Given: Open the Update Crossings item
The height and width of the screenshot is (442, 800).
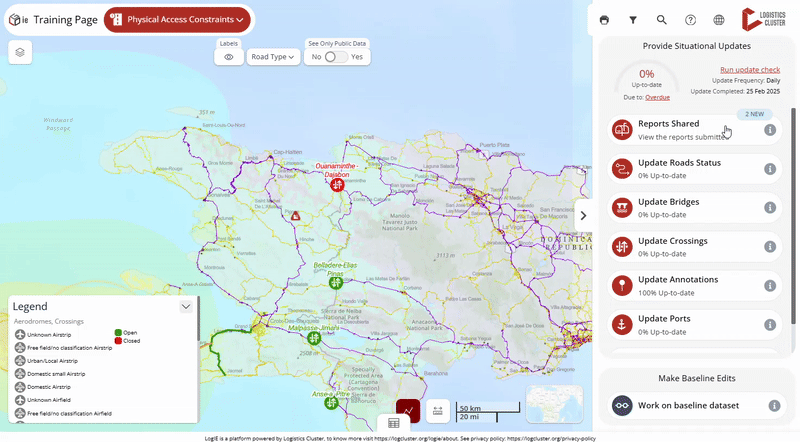Looking at the screenshot, I should pyautogui.click(x=694, y=247).
